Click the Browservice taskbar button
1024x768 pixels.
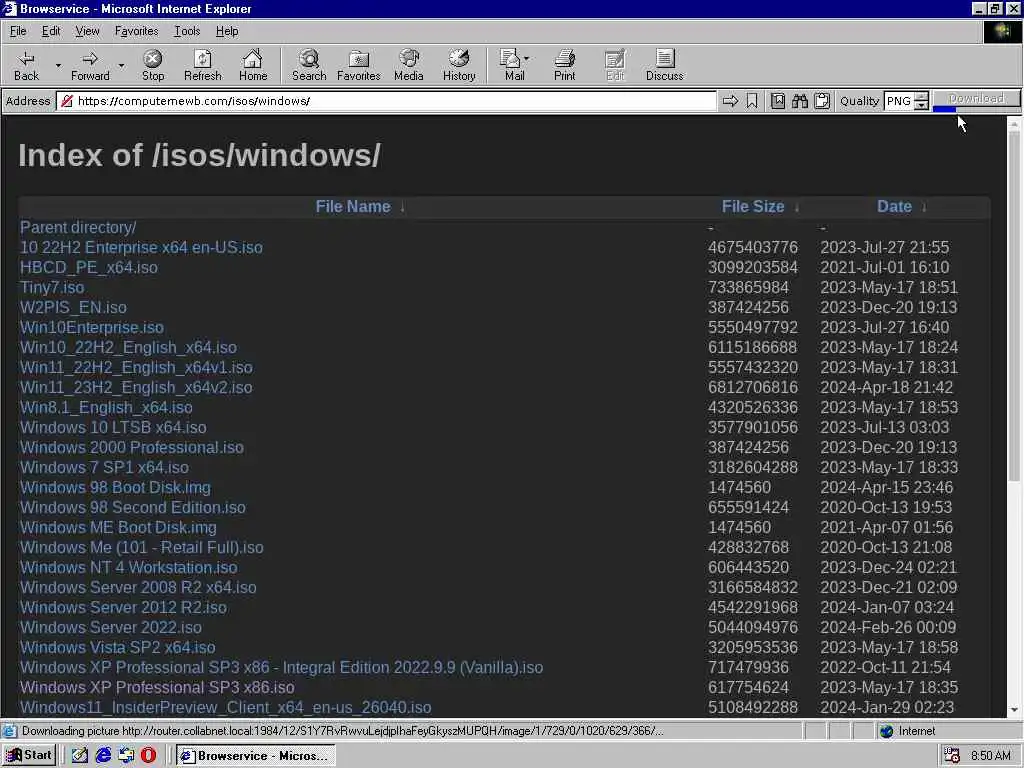[255, 756]
